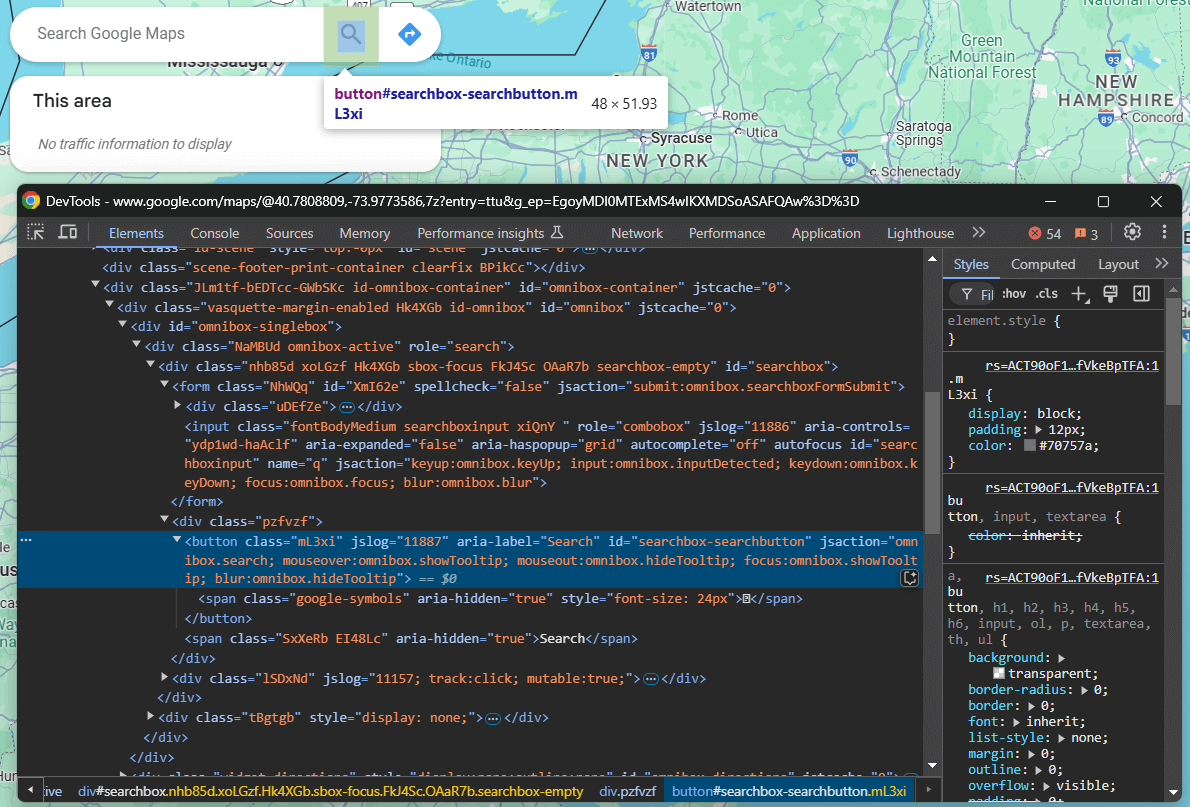Screen dimensions: 1190x807
Task: Expand the lSDxNd div node
Action: (x=164, y=676)
